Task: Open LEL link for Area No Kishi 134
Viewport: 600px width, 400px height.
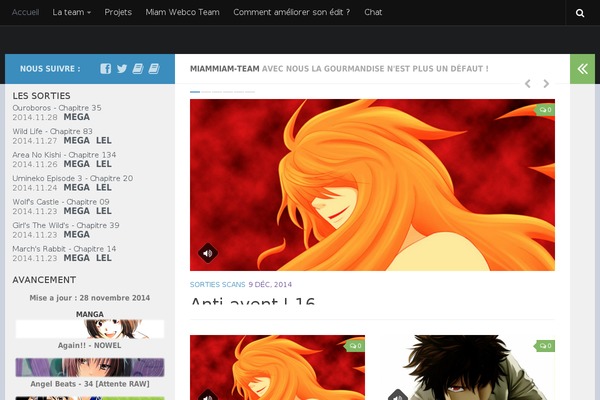Action: (104, 164)
